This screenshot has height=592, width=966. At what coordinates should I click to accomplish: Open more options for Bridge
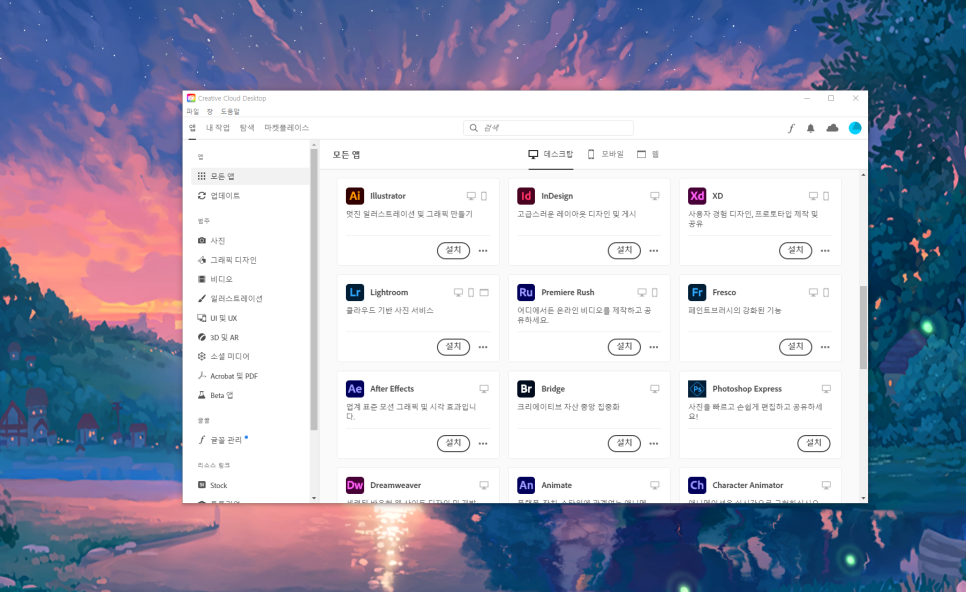(x=654, y=444)
